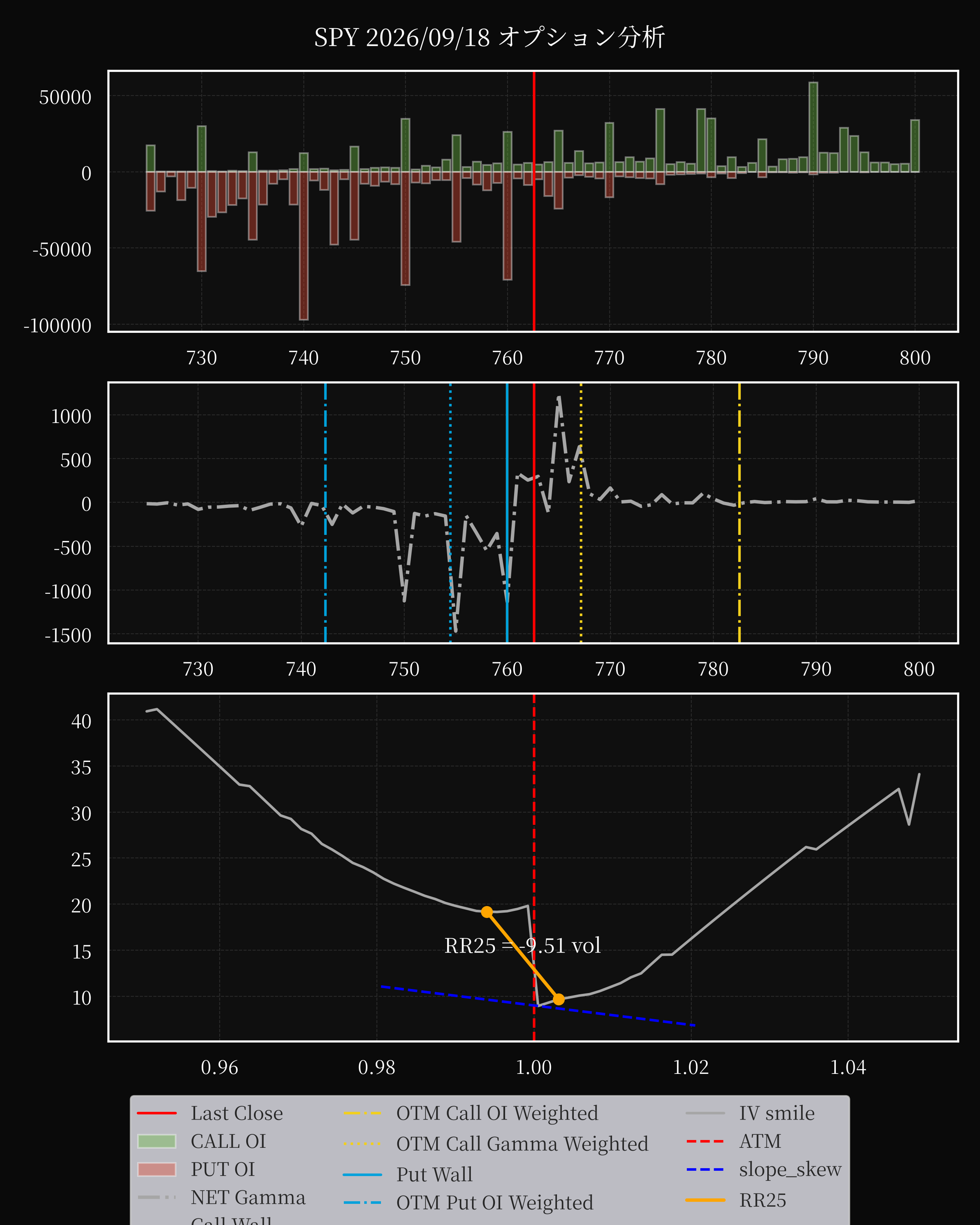Click the red dashed ATM legend sample
The width and height of the screenshot is (980, 1225).
(x=706, y=1141)
